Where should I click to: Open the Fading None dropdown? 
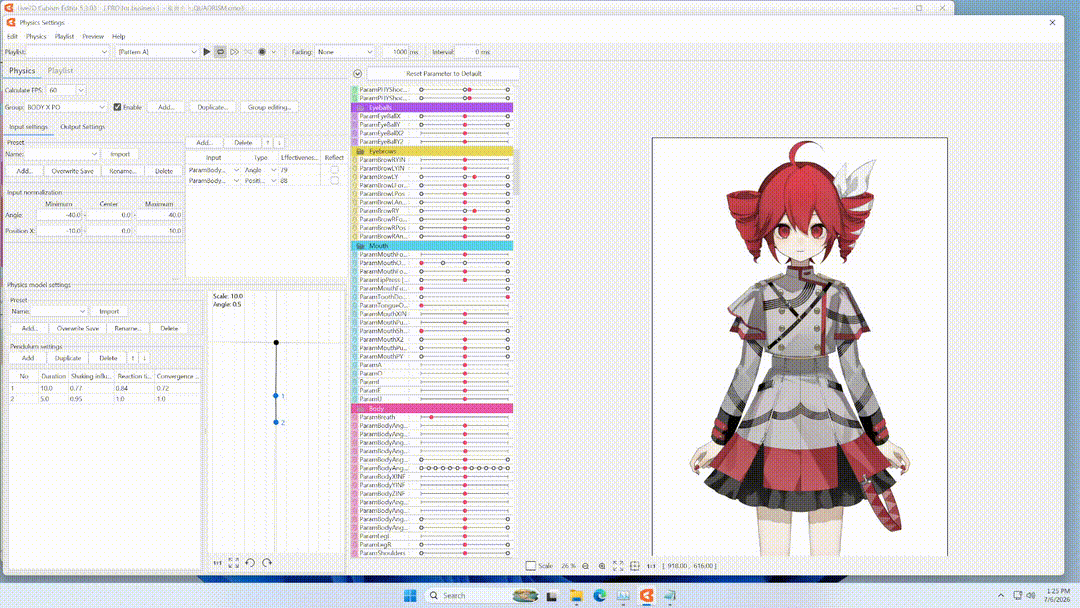point(344,52)
